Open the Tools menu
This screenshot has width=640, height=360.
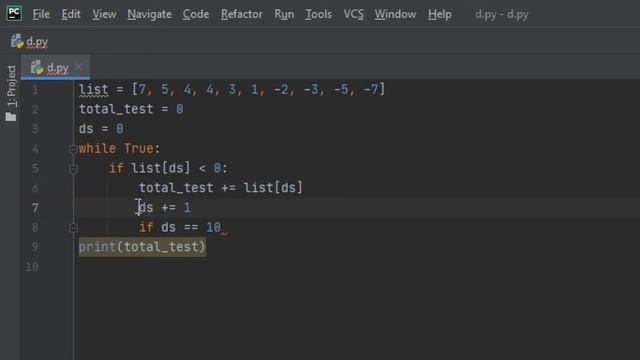[318, 14]
